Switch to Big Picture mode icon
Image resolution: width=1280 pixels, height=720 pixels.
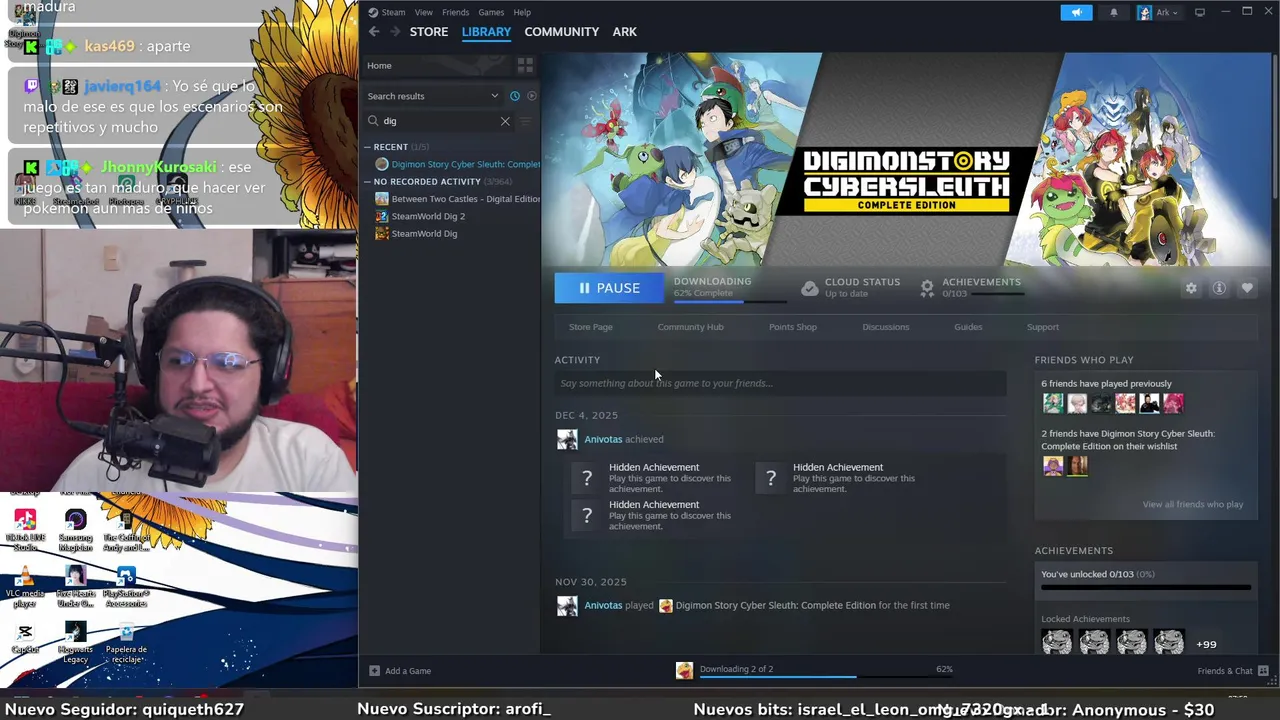(x=1200, y=12)
